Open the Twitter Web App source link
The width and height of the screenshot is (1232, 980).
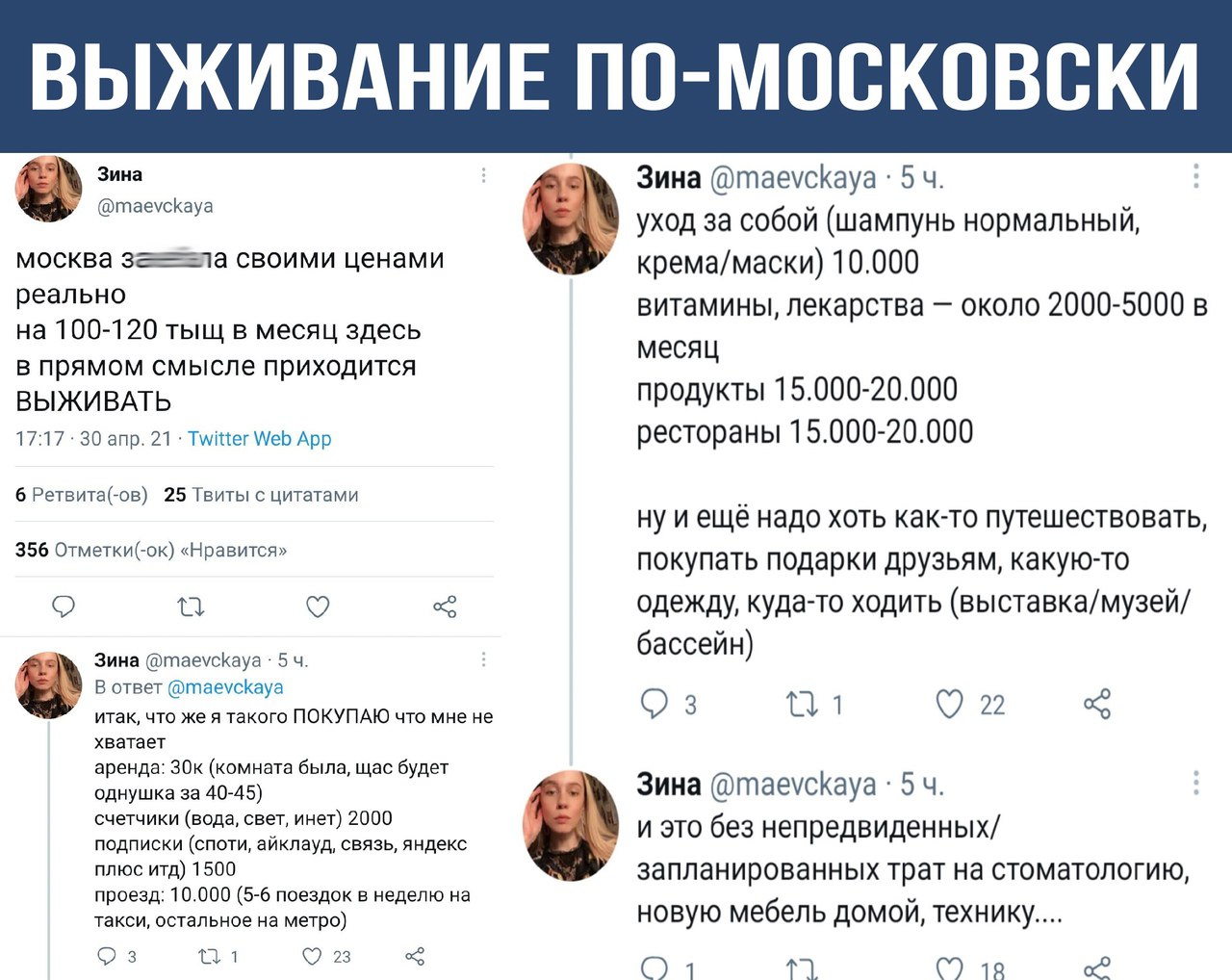click(259, 439)
